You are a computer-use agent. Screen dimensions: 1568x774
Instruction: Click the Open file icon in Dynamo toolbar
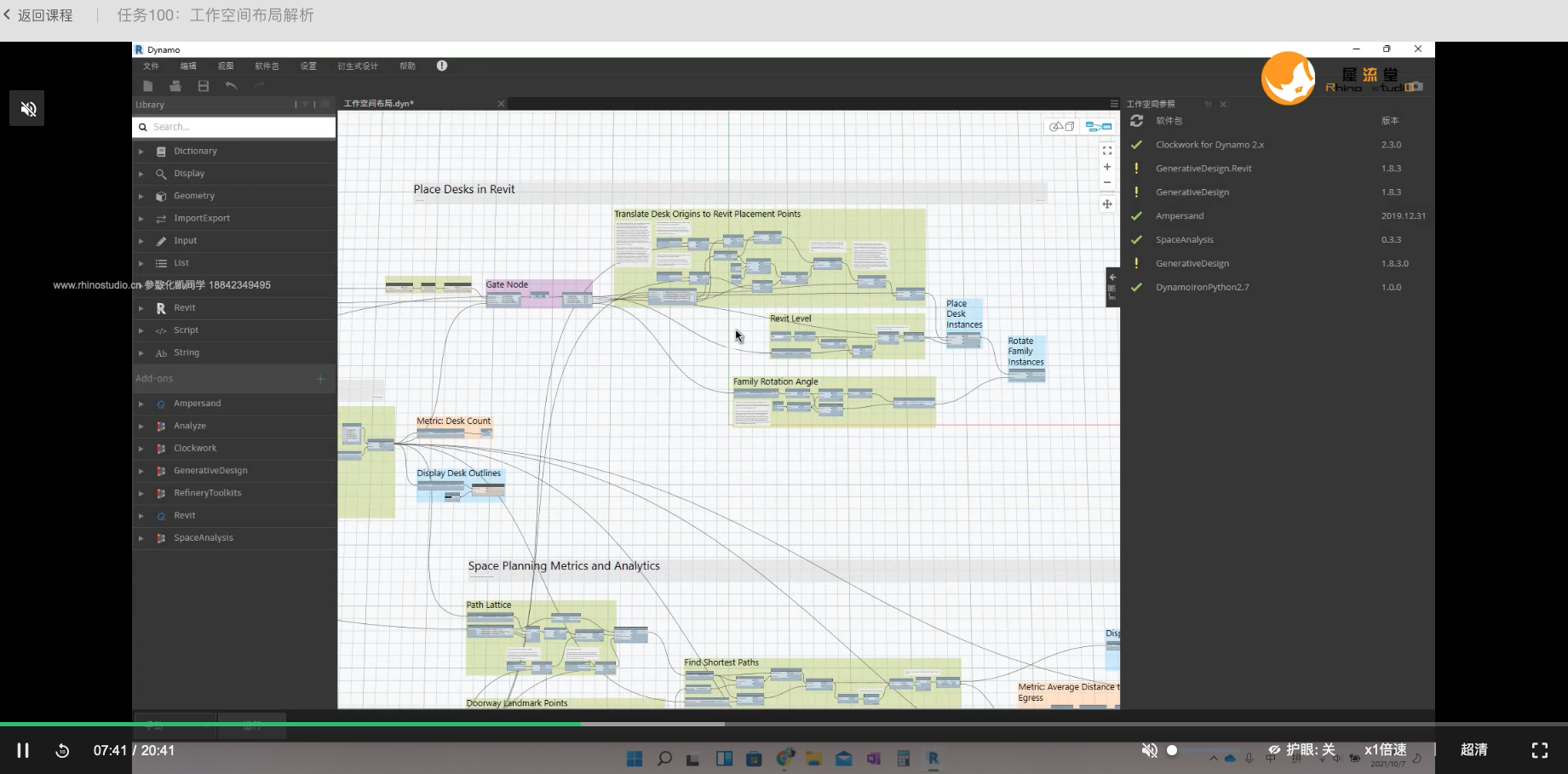point(175,86)
